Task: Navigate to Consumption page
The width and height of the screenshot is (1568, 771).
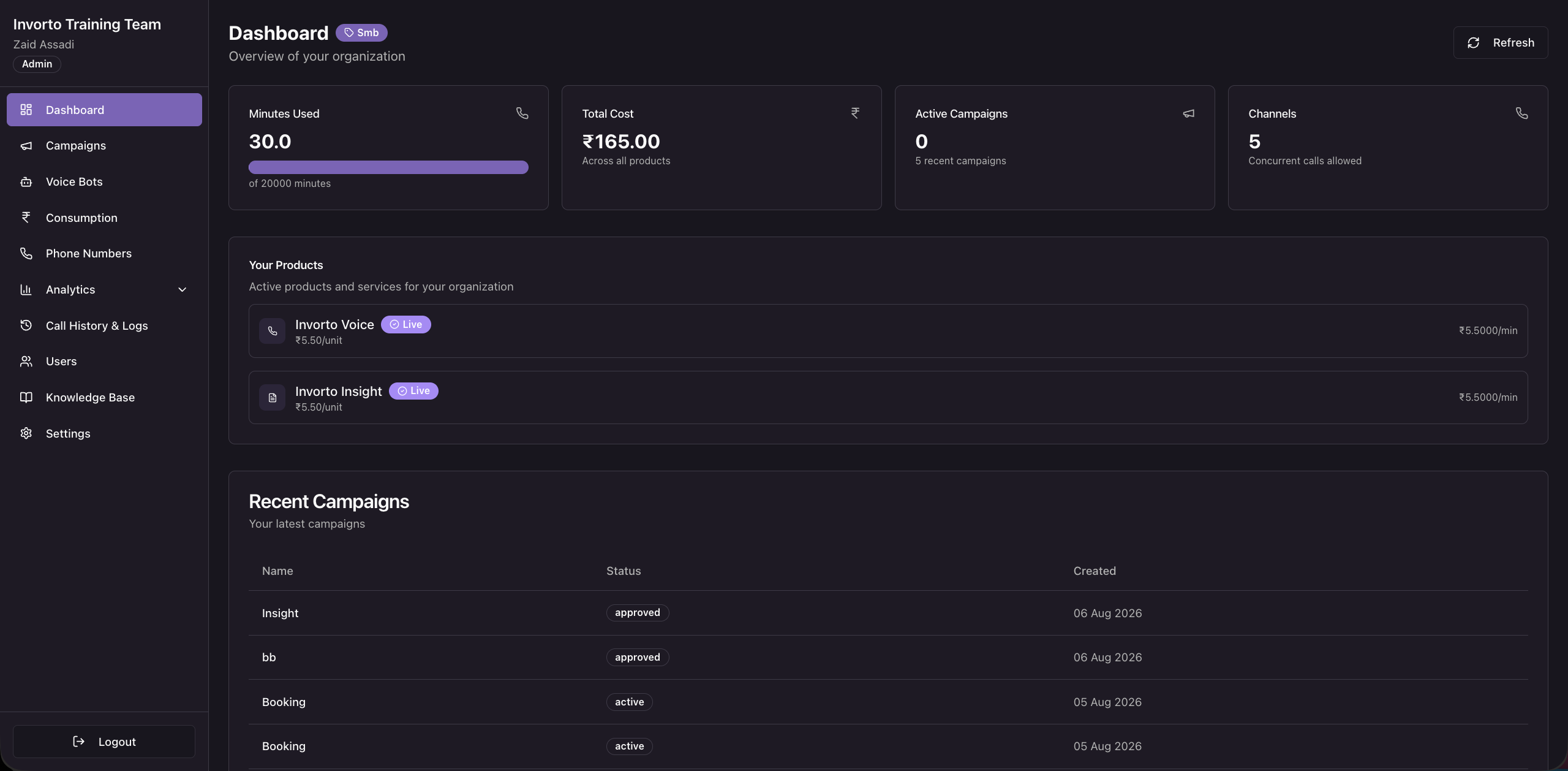Action: (104, 218)
